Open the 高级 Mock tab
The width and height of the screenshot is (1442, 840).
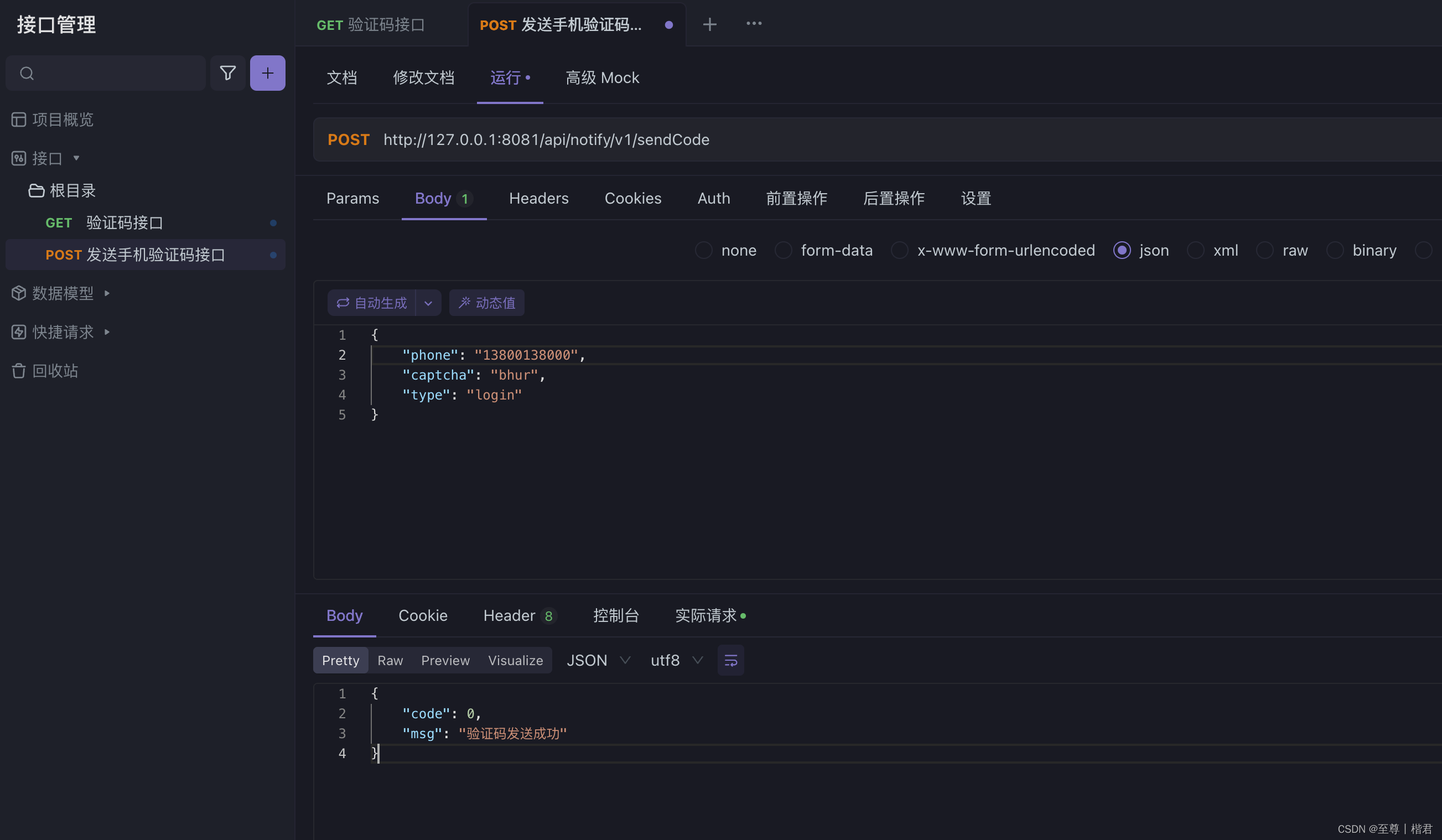coord(602,77)
